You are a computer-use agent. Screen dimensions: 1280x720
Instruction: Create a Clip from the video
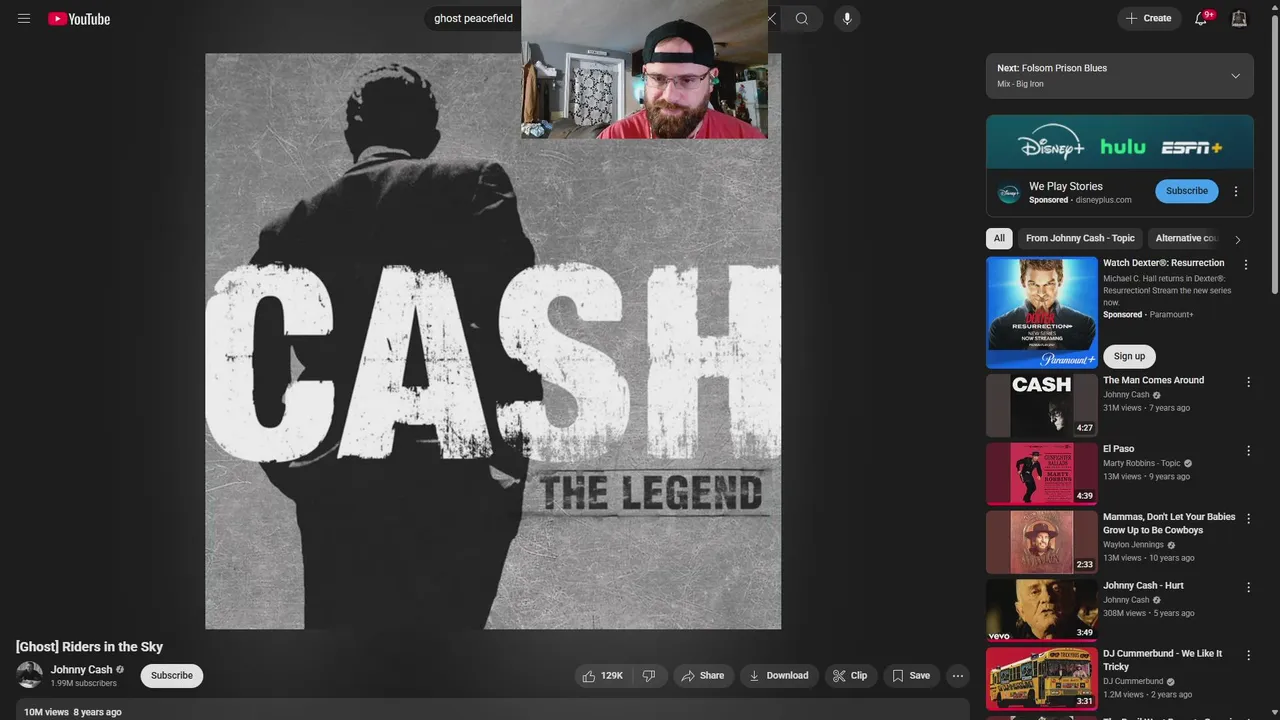(850, 676)
